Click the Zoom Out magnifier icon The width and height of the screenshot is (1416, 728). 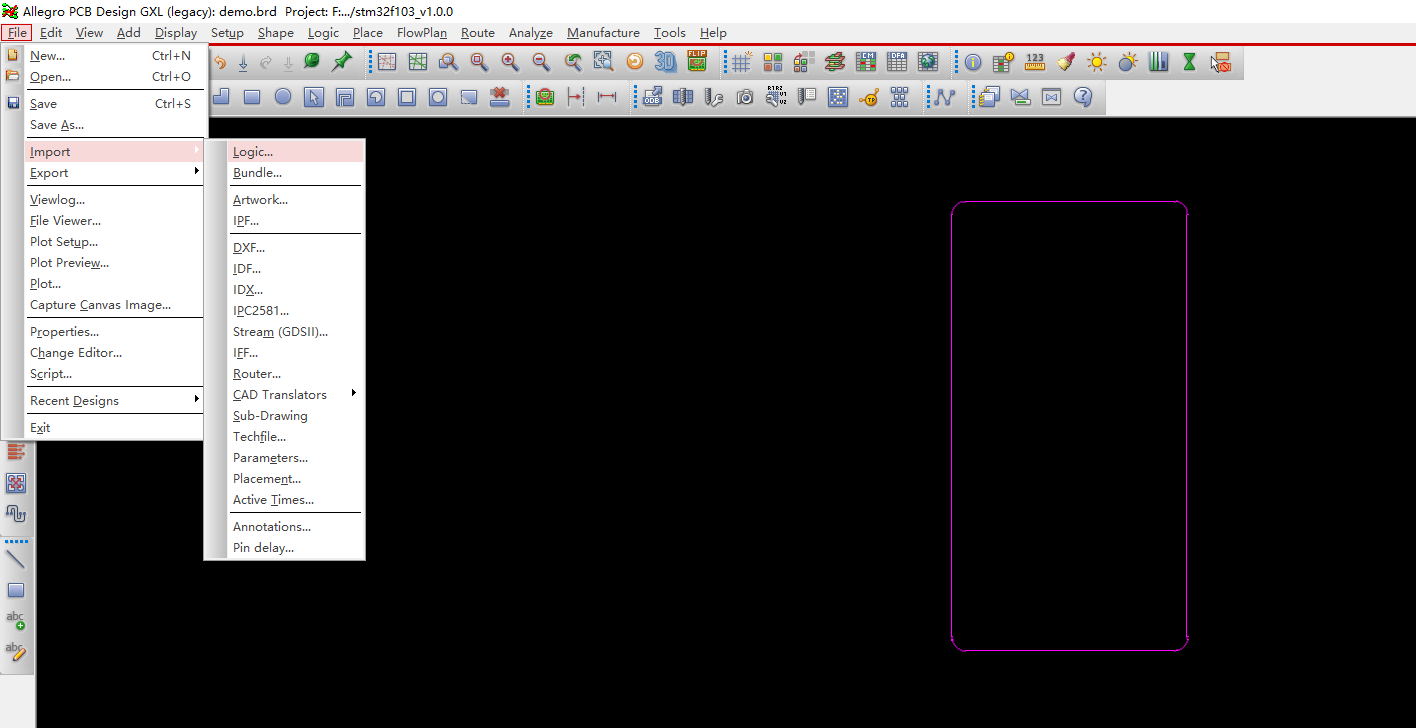coord(541,62)
